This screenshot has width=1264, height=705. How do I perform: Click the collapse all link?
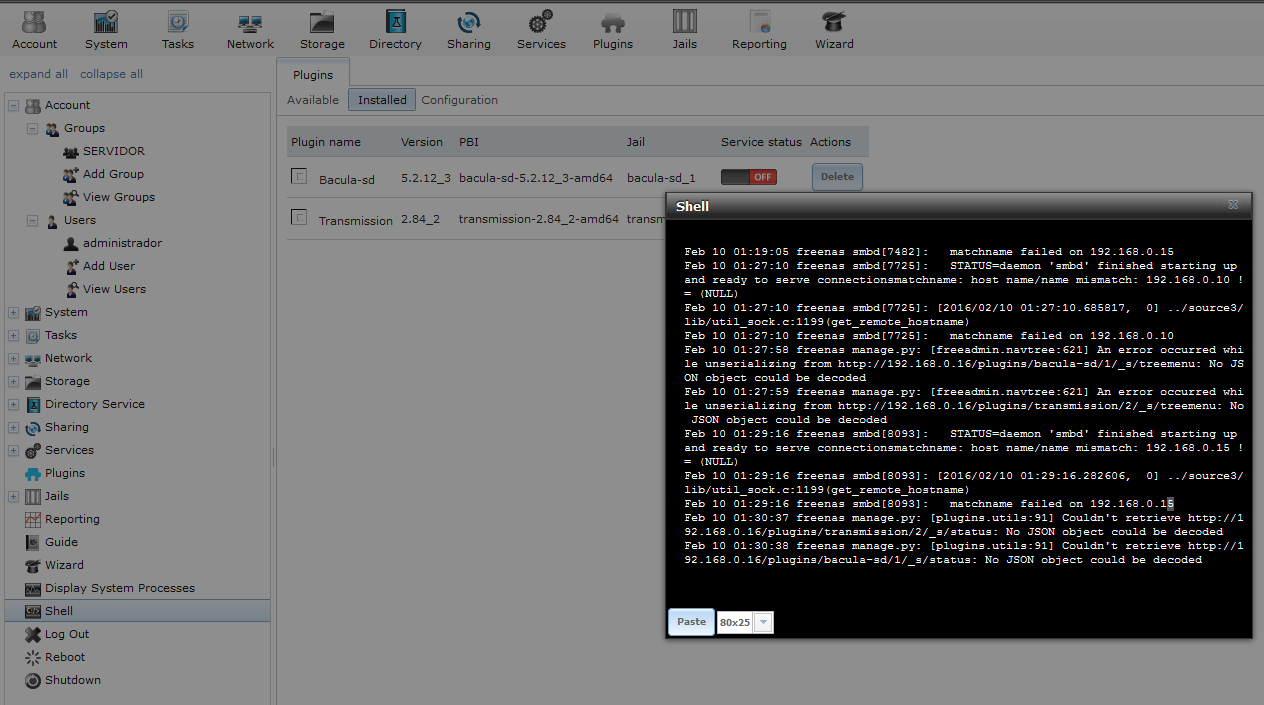click(111, 74)
